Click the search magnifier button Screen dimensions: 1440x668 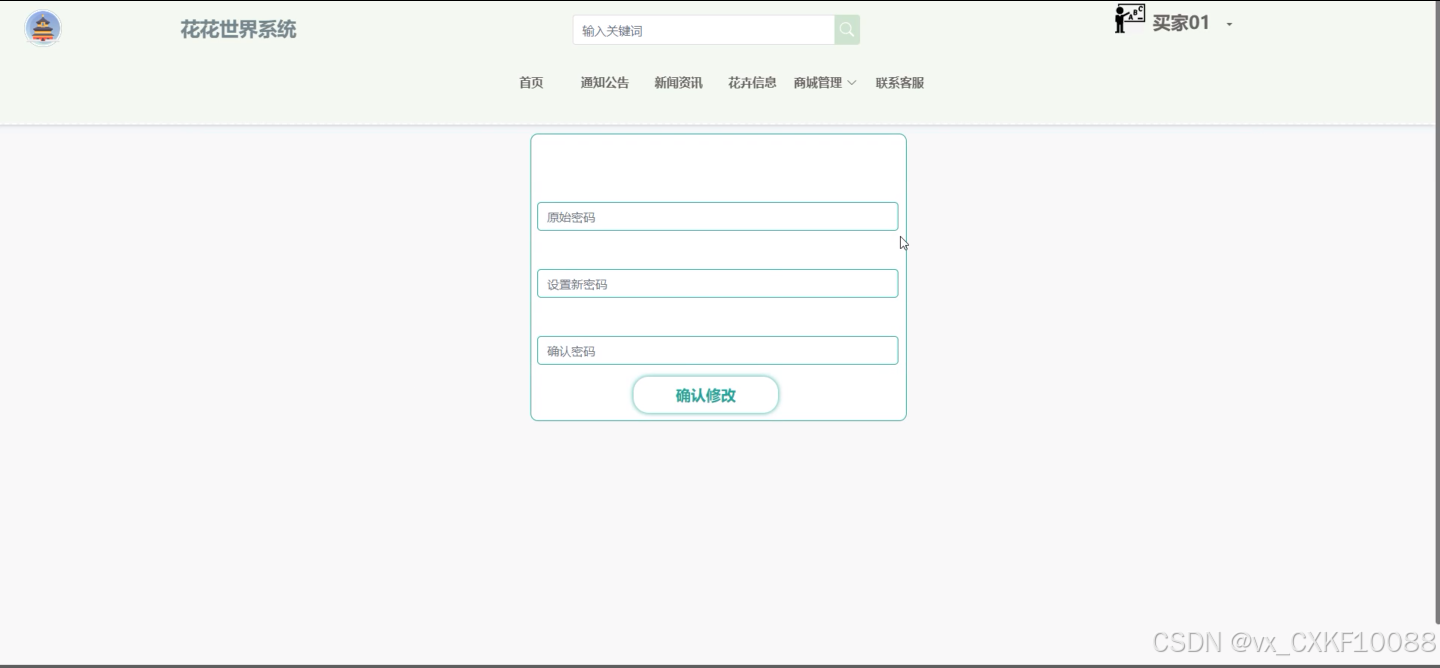pyautogui.click(x=847, y=30)
